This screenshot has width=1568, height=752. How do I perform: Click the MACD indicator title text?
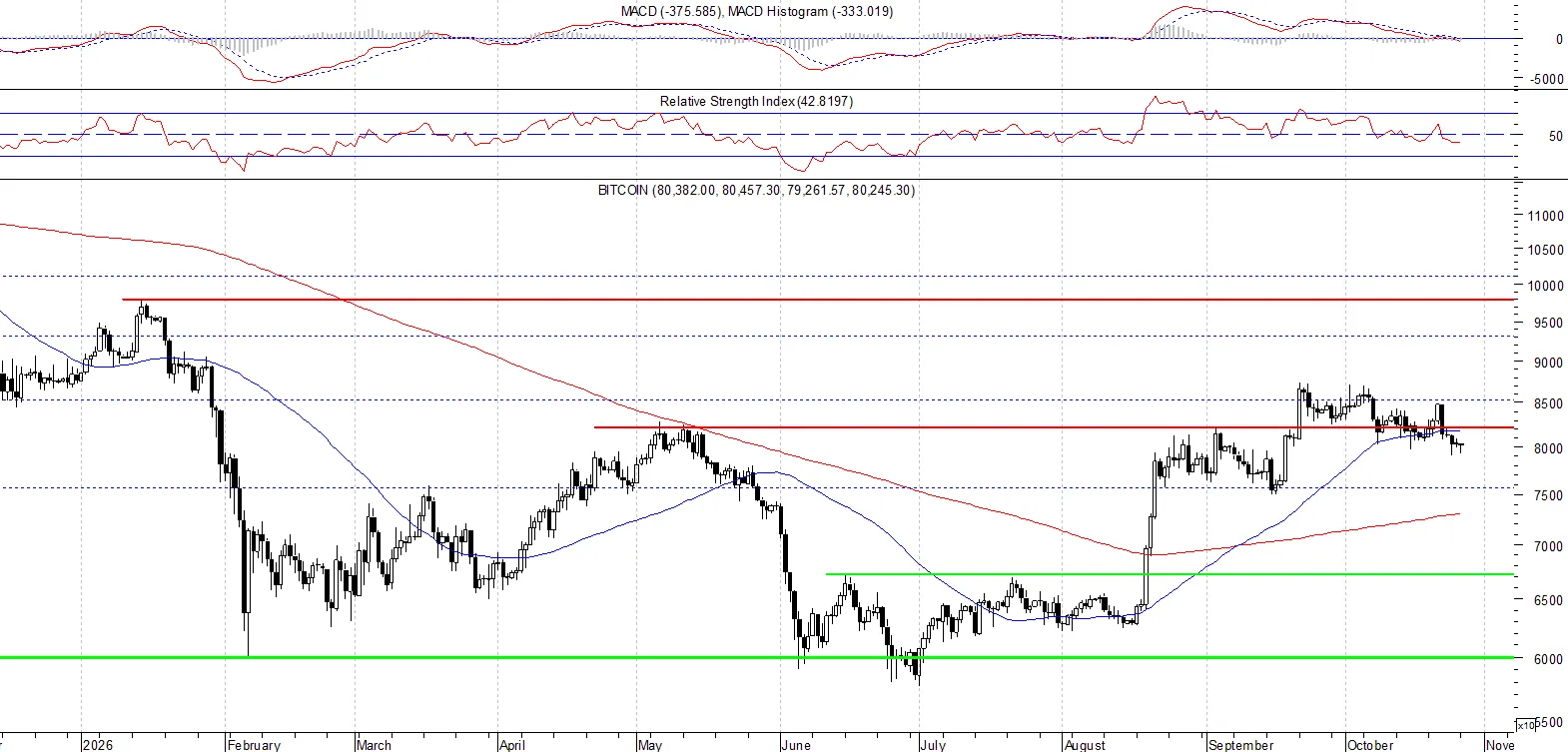[x=757, y=11]
